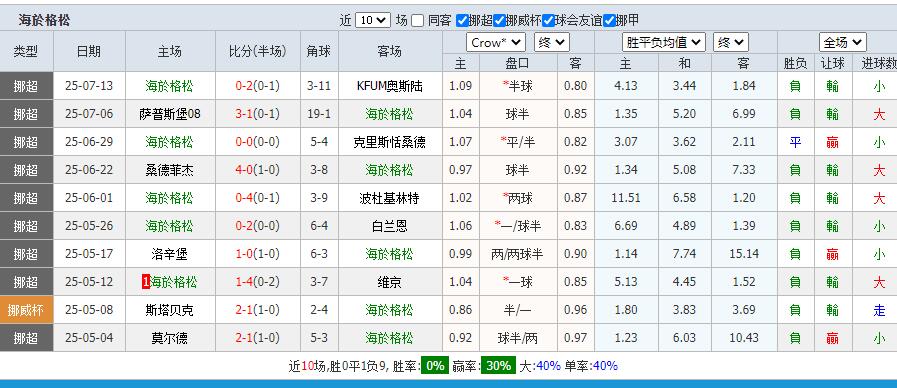Open the 波杜基林特 team link
The image size is (897, 388).
[390, 198]
